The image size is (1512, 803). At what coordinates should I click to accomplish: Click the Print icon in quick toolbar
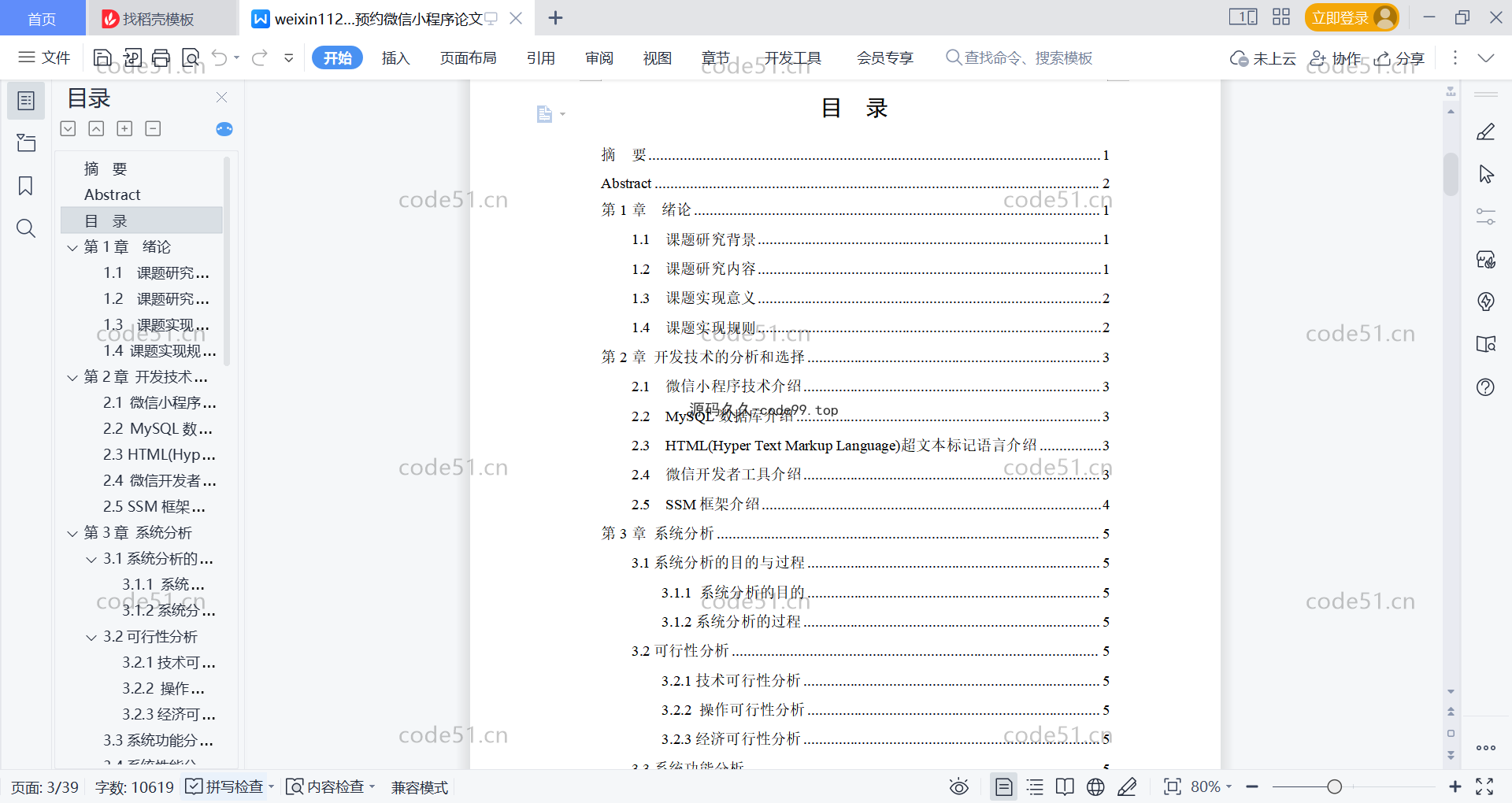pyautogui.click(x=161, y=57)
